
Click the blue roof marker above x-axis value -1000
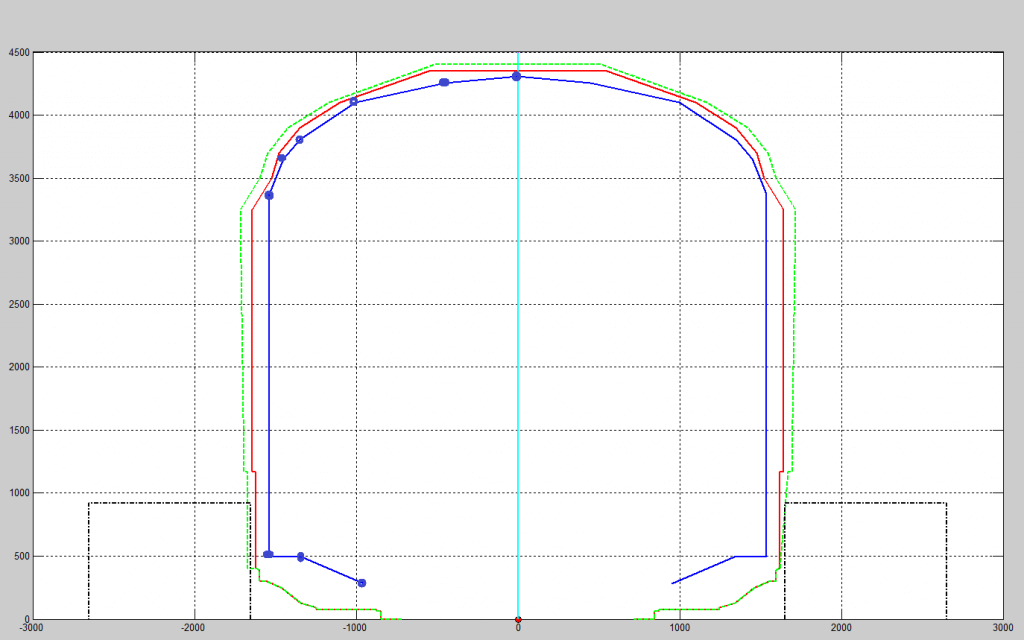pos(354,101)
